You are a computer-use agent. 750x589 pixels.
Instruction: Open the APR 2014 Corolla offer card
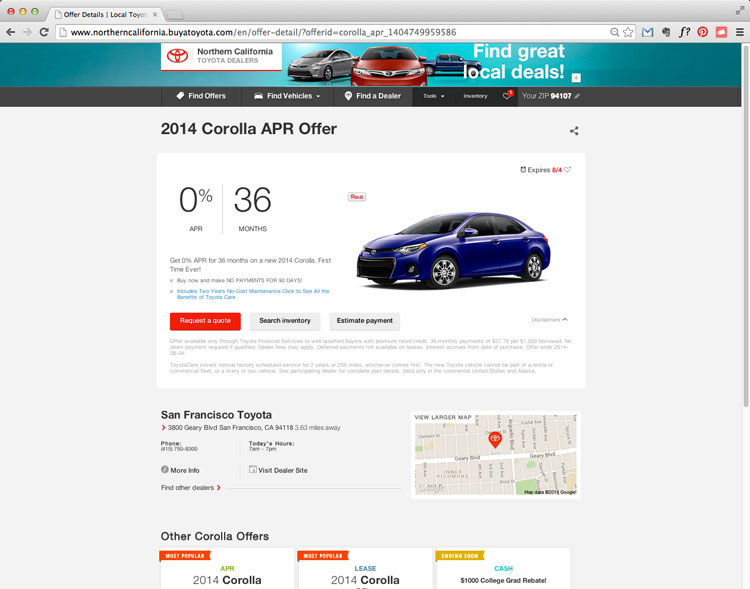[x=227, y=569]
